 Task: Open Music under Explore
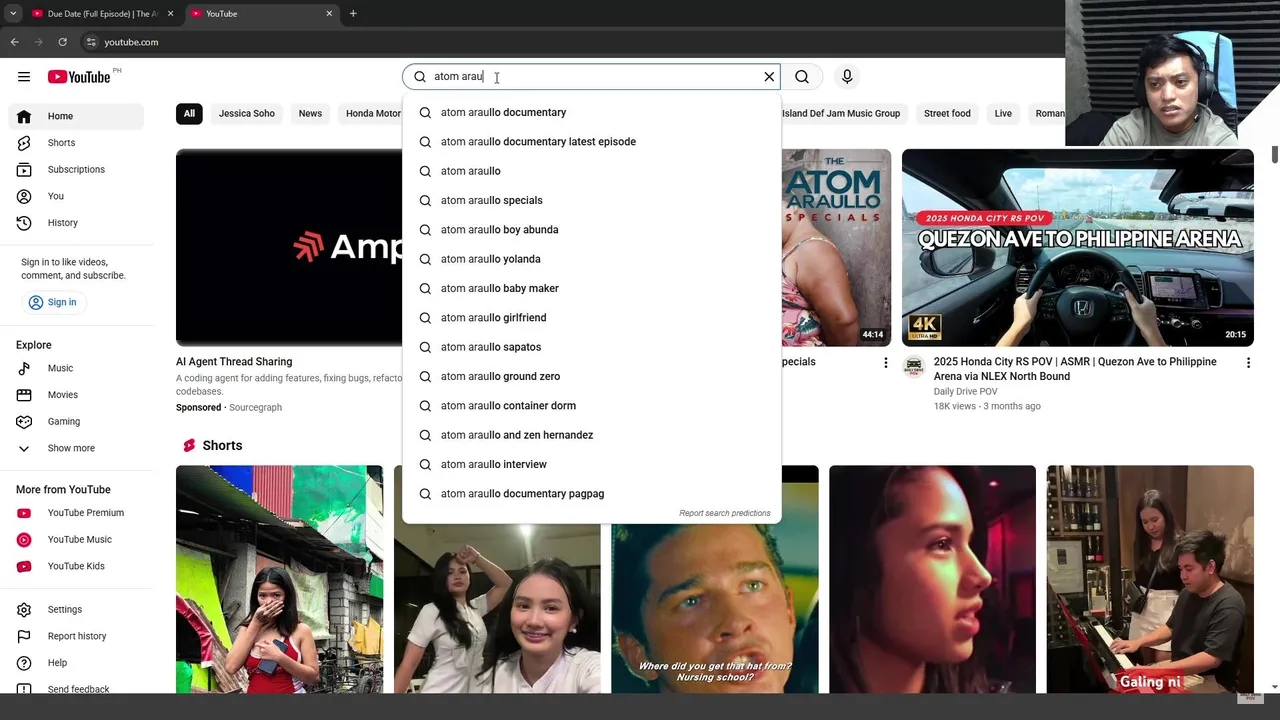[76, 368]
